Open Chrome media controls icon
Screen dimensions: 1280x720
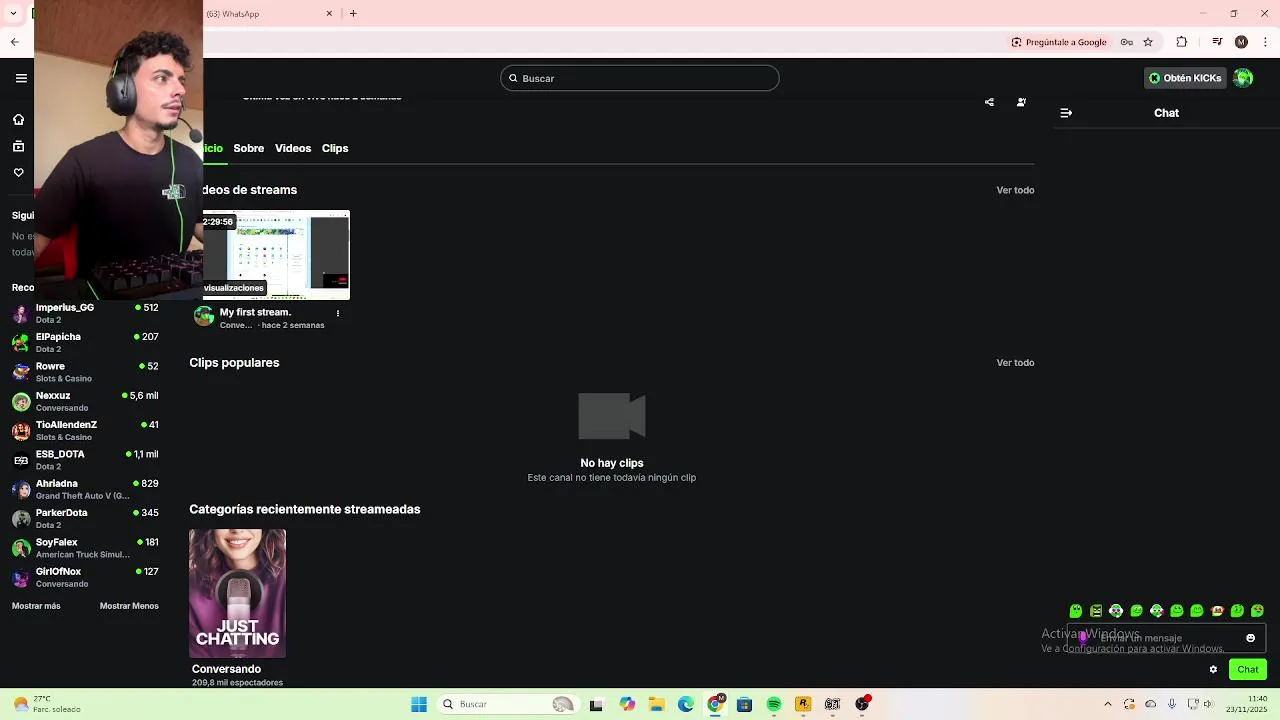coord(1217,42)
